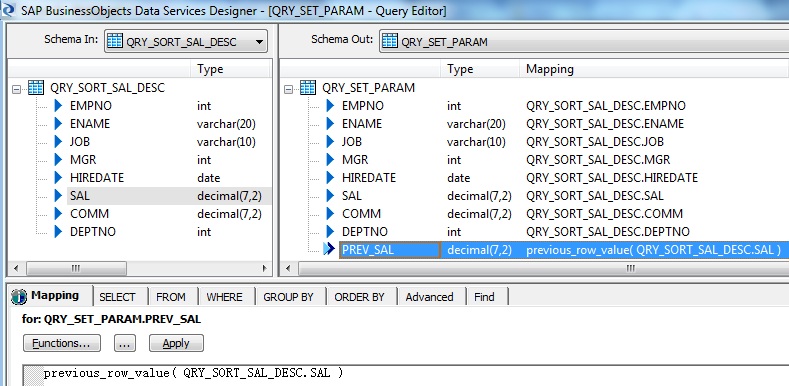789x386 pixels.
Task: Click the column arrow icon beside output COMM
Action: click(x=330, y=214)
